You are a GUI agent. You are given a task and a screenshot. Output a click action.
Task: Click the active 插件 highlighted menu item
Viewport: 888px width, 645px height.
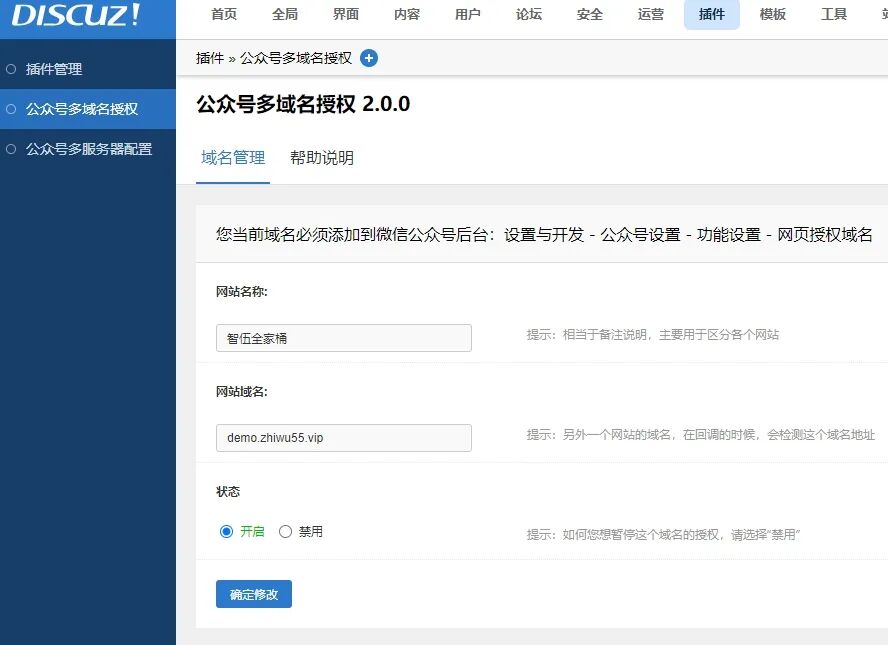(711, 16)
